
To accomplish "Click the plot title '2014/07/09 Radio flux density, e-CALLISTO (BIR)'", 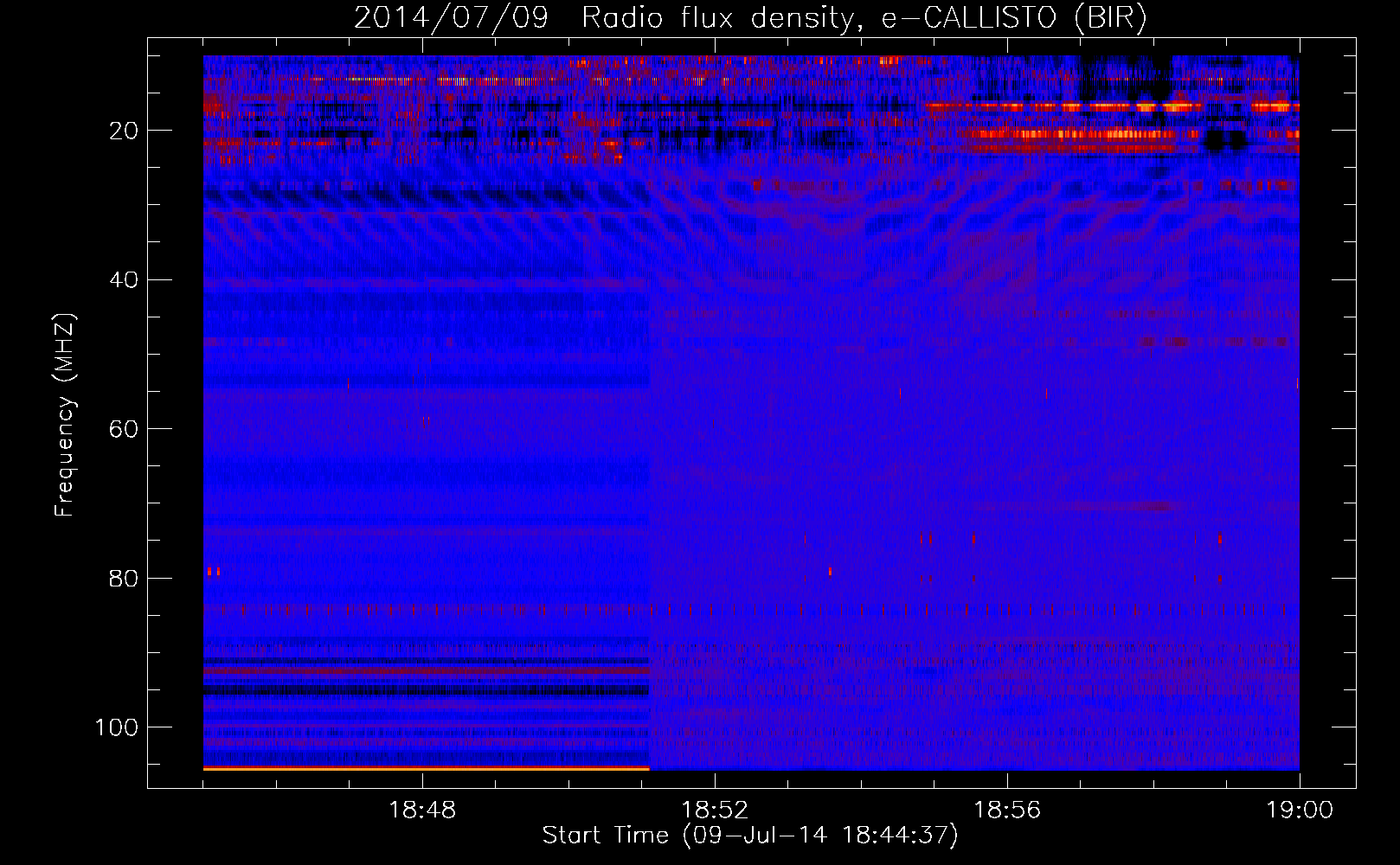I will (x=750, y=18).
